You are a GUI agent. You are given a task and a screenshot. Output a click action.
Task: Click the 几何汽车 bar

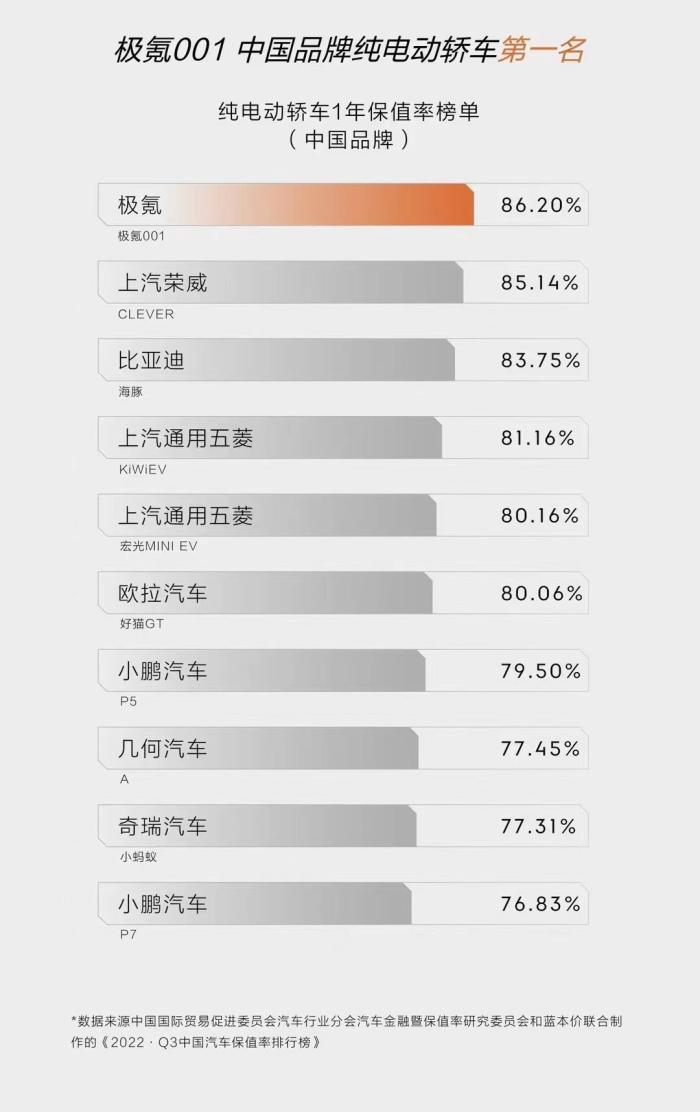coord(258,748)
